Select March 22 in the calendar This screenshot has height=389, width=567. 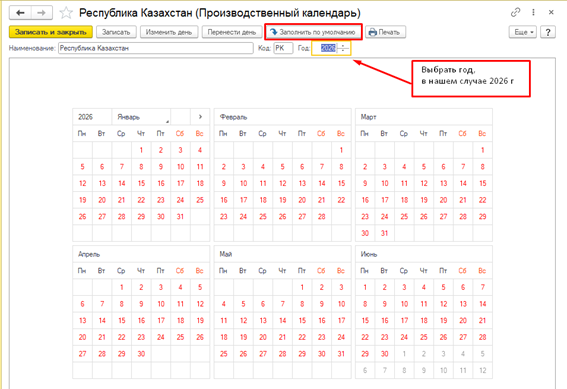pos(482,200)
